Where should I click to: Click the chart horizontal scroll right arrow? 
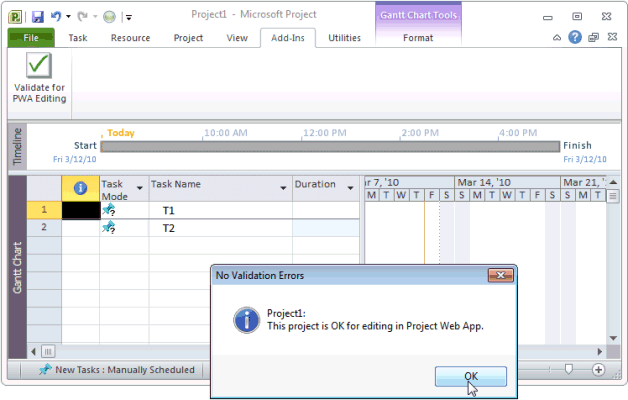[600, 352]
